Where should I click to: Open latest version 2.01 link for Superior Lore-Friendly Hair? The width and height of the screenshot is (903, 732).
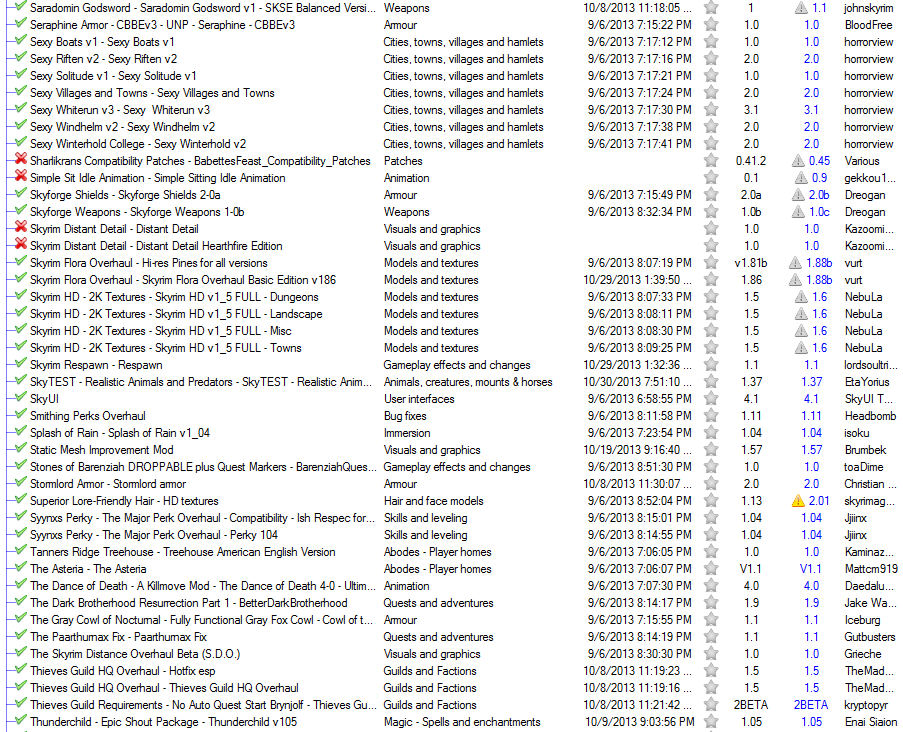click(819, 501)
